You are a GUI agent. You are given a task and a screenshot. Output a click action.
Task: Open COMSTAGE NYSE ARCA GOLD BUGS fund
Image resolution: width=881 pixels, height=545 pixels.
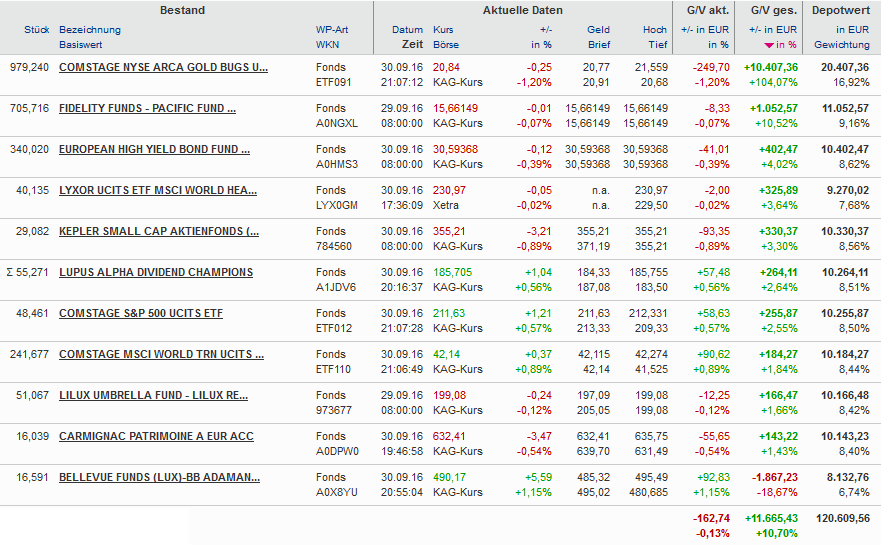(x=163, y=67)
